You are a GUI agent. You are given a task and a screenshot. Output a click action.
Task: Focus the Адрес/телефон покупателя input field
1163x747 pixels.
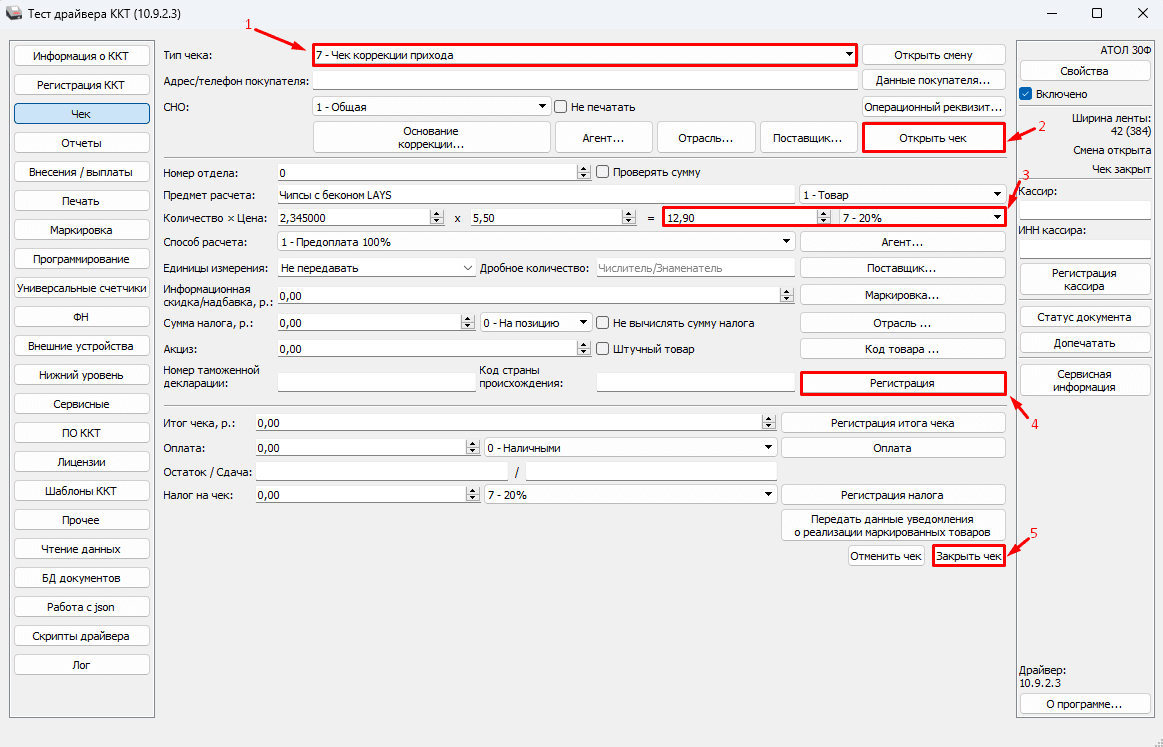point(585,80)
